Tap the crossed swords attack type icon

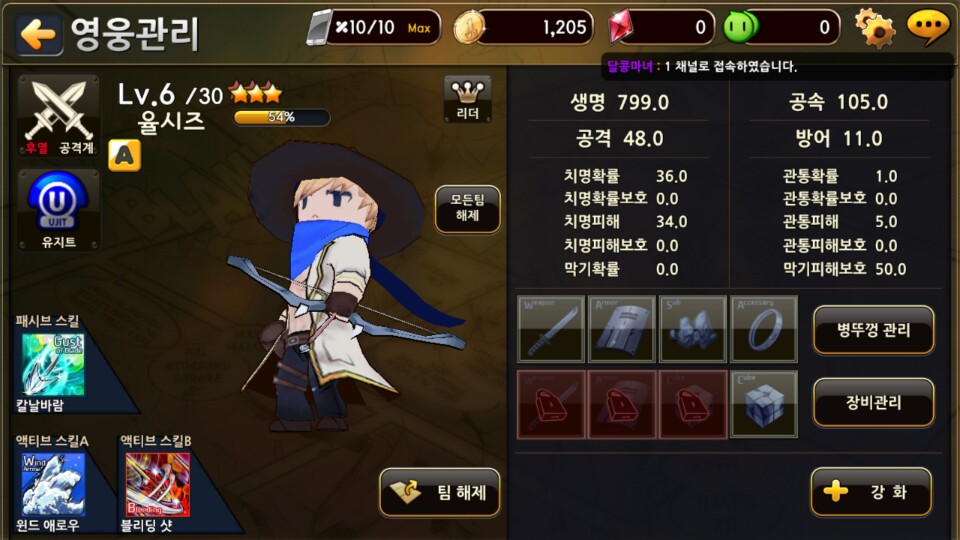click(59, 115)
